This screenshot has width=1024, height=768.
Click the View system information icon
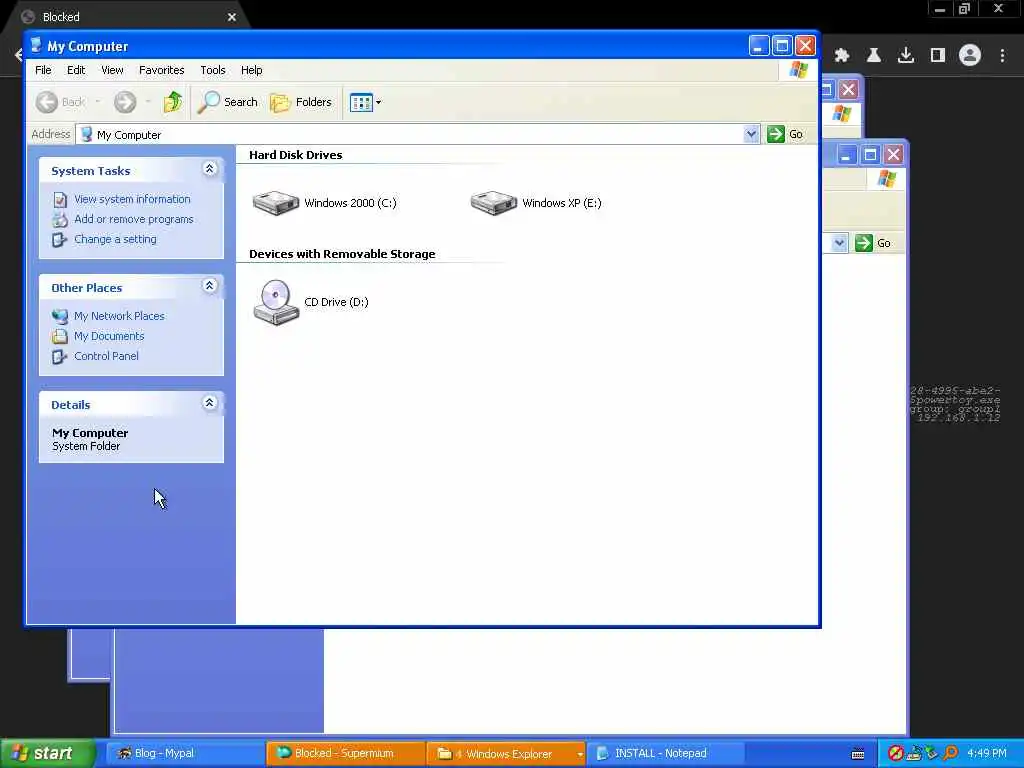(x=60, y=199)
